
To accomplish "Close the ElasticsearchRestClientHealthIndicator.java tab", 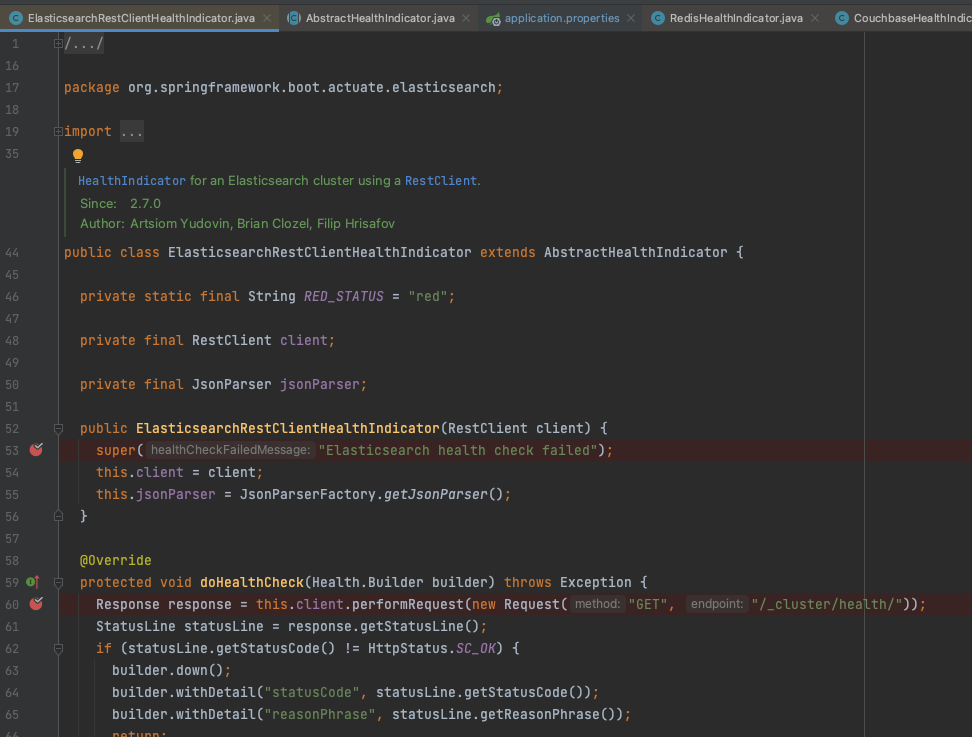I will pos(267,18).
